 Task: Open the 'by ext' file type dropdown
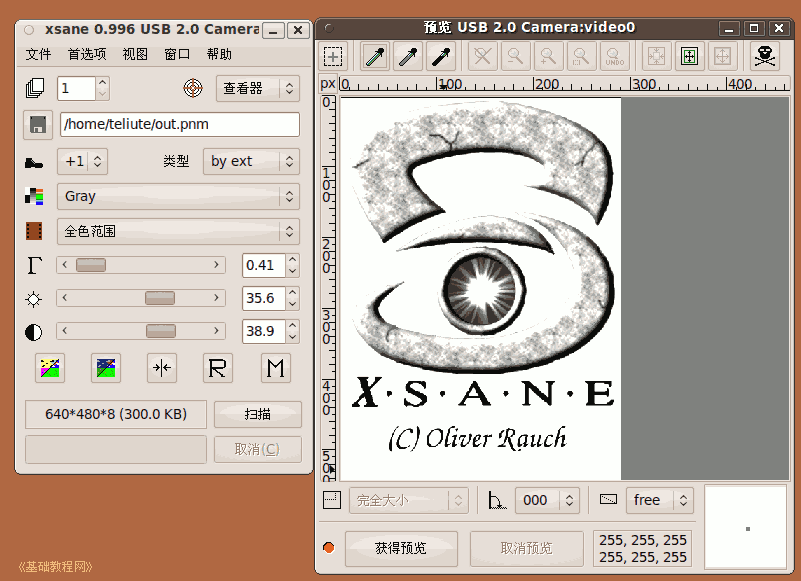[251, 161]
